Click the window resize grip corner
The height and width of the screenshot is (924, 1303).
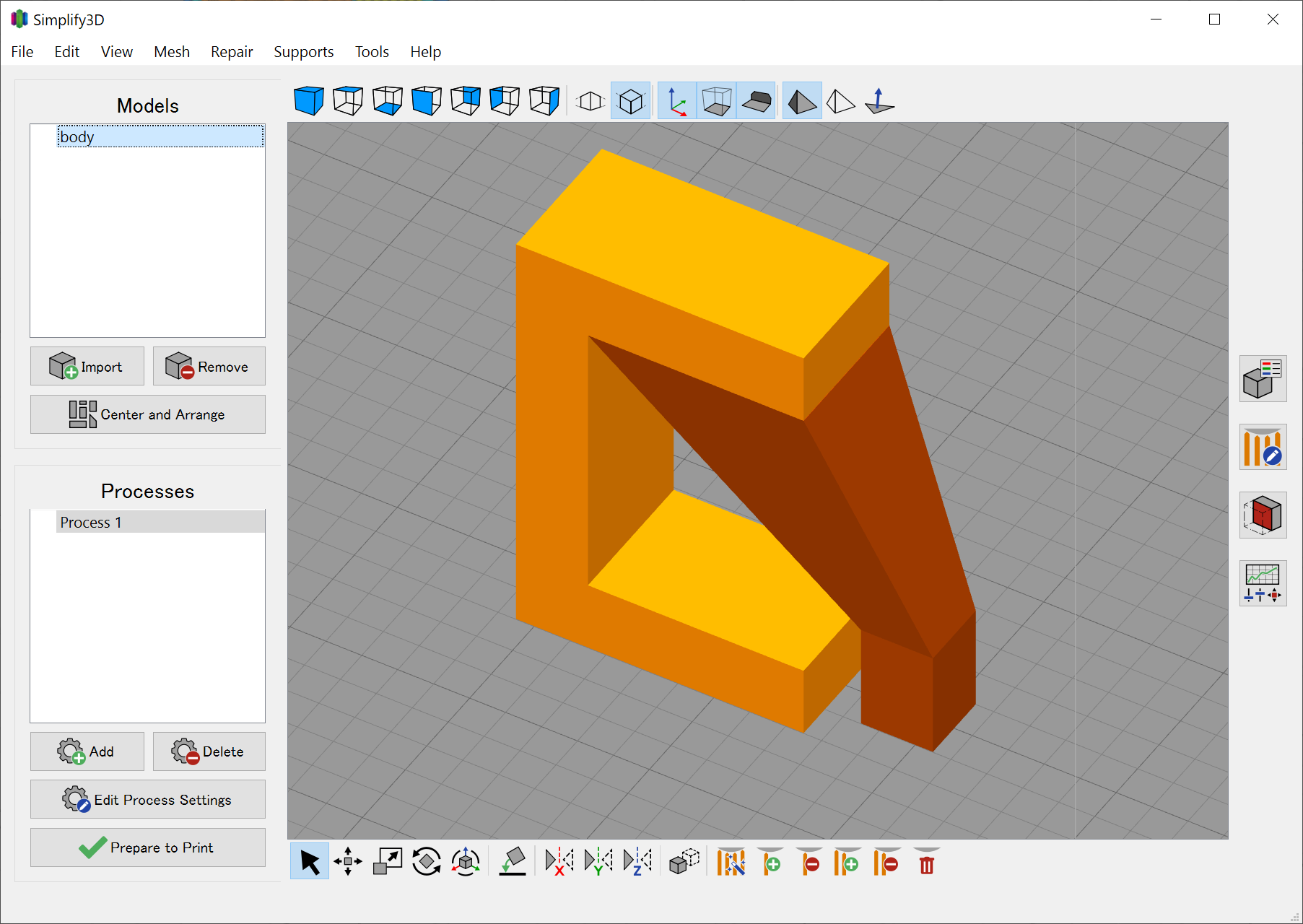pyautogui.click(x=1295, y=917)
